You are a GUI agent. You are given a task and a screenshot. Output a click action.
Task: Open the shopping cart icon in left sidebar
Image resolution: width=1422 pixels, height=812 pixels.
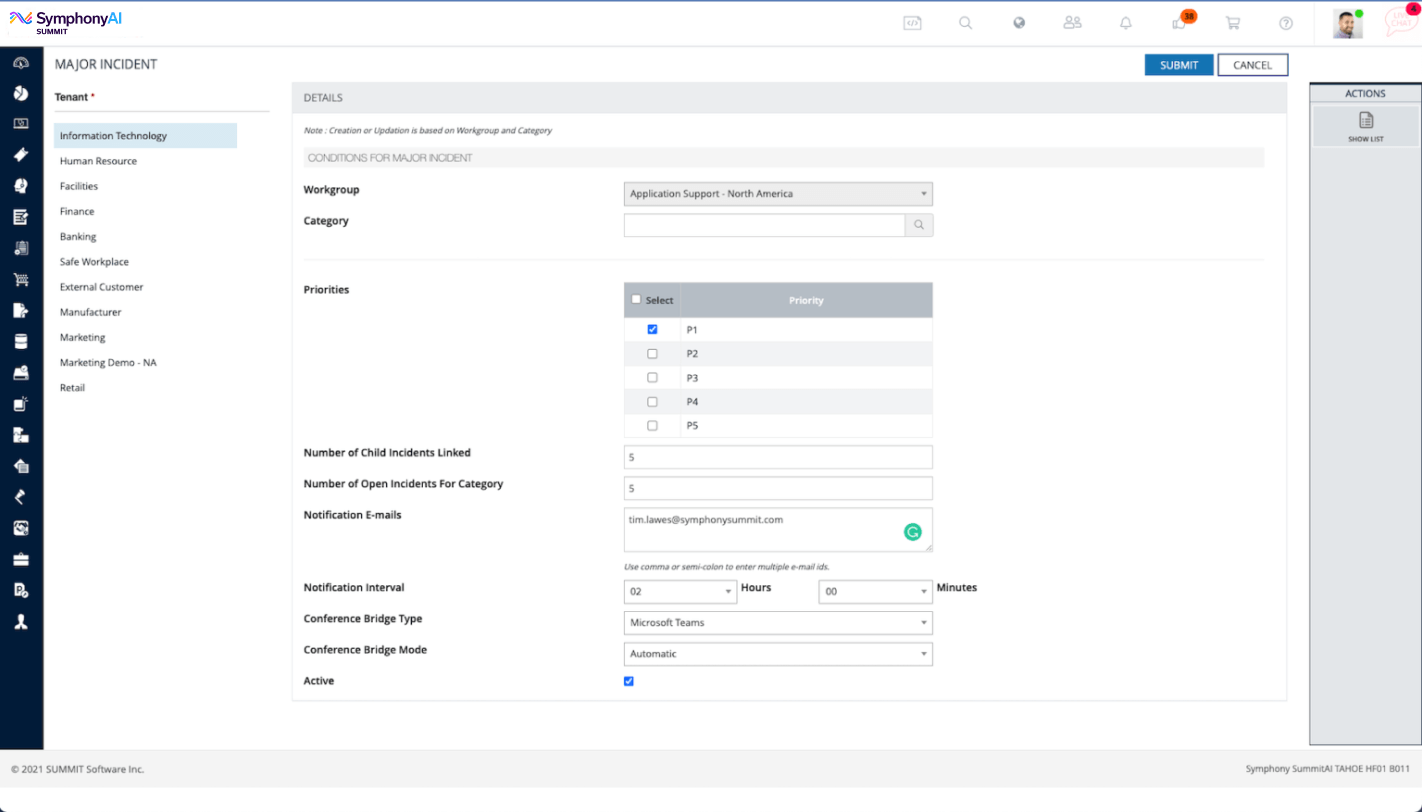click(20, 279)
